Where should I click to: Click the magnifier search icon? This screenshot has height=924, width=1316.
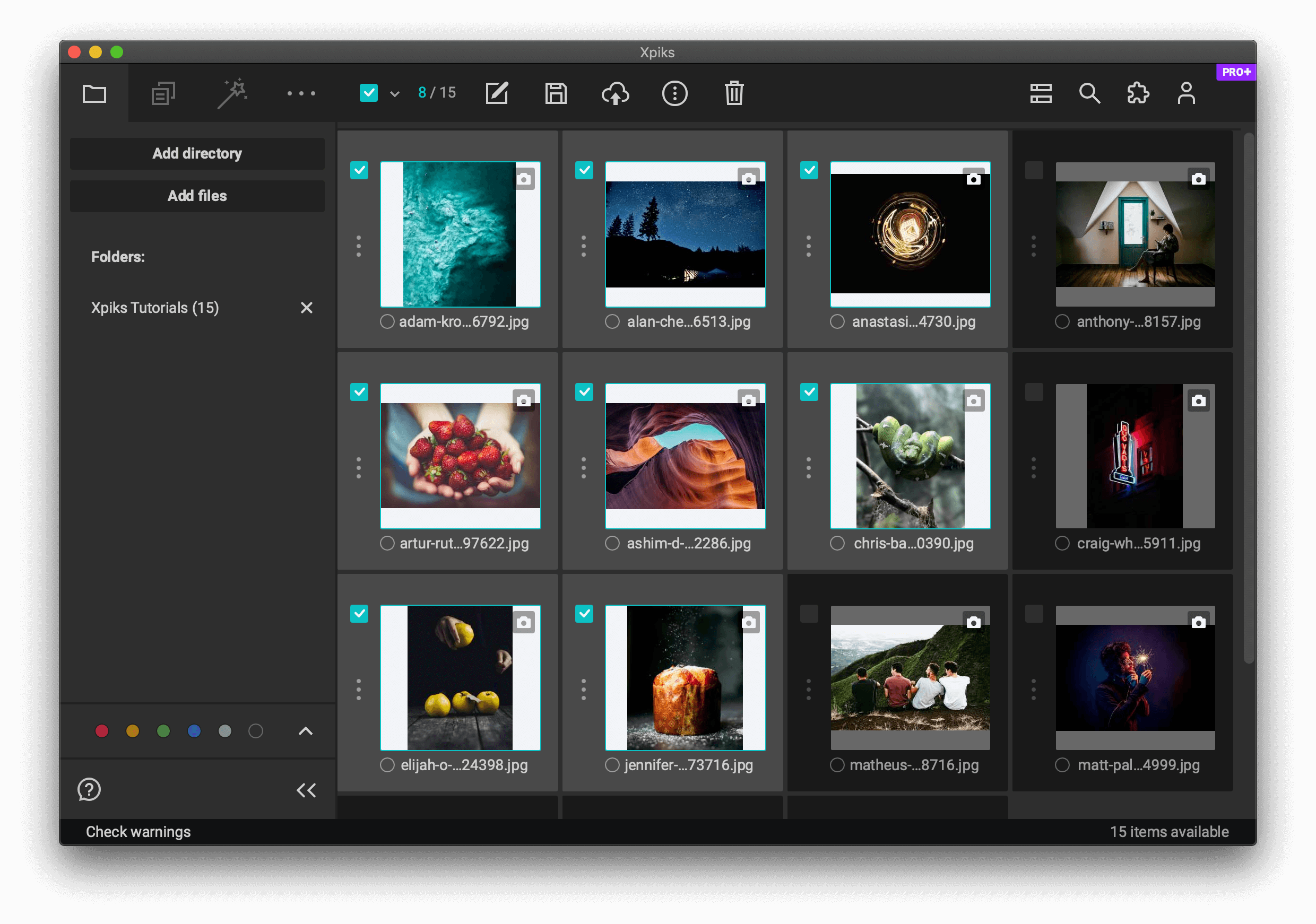point(1089,93)
